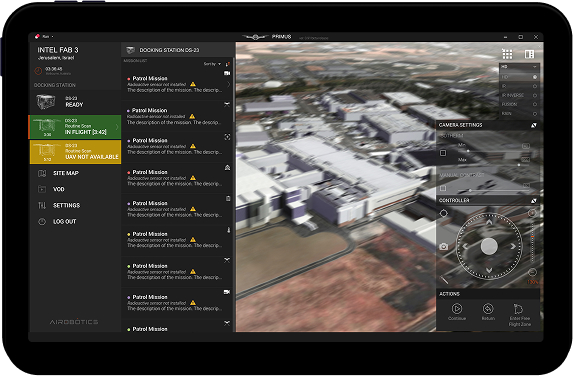Open the HD video mode dropdown
This screenshot has height=376, width=573.
tap(519, 67)
